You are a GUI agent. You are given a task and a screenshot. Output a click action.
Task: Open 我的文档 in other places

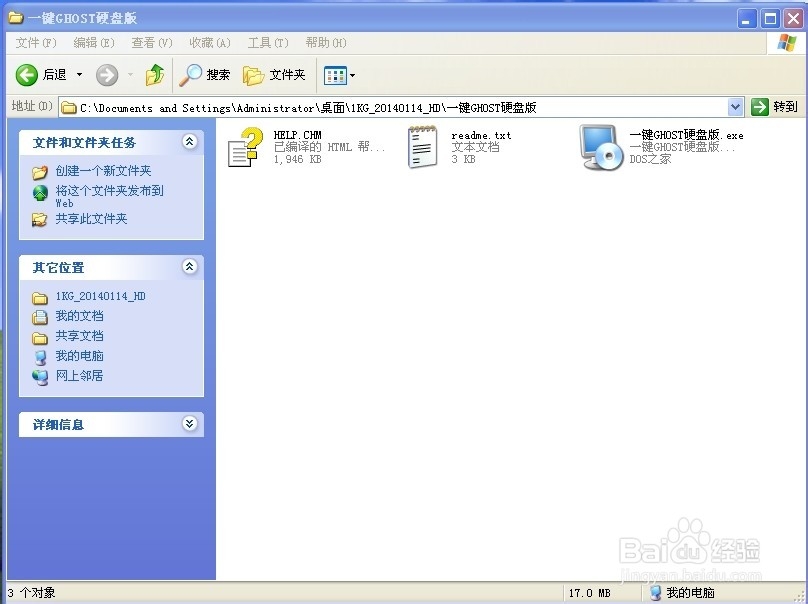pos(79,316)
